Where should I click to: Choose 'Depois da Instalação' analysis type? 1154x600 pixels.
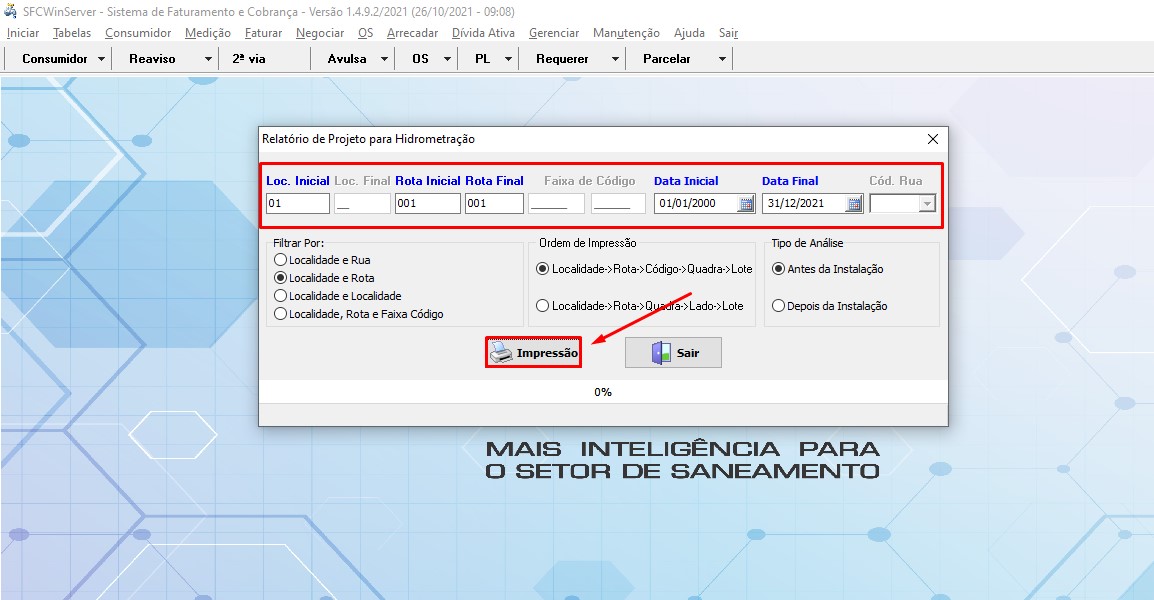(x=780, y=306)
